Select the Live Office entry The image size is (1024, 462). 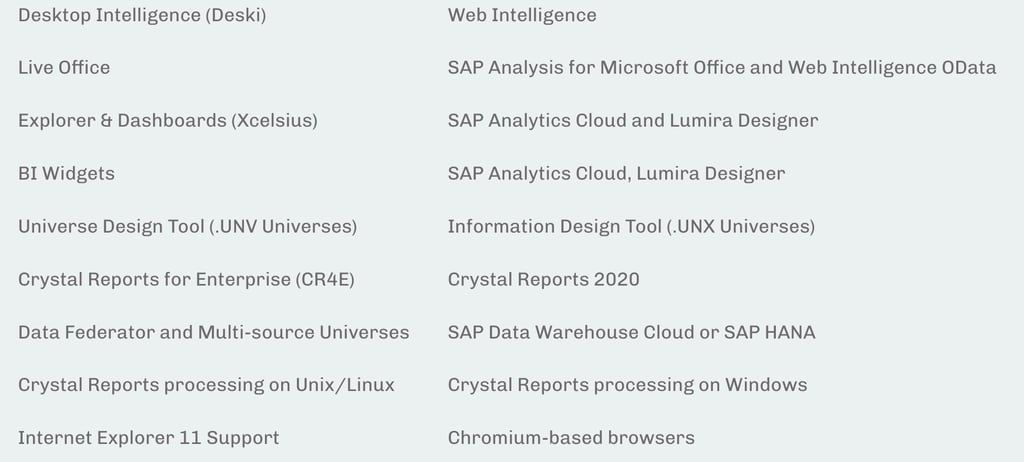point(64,68)
